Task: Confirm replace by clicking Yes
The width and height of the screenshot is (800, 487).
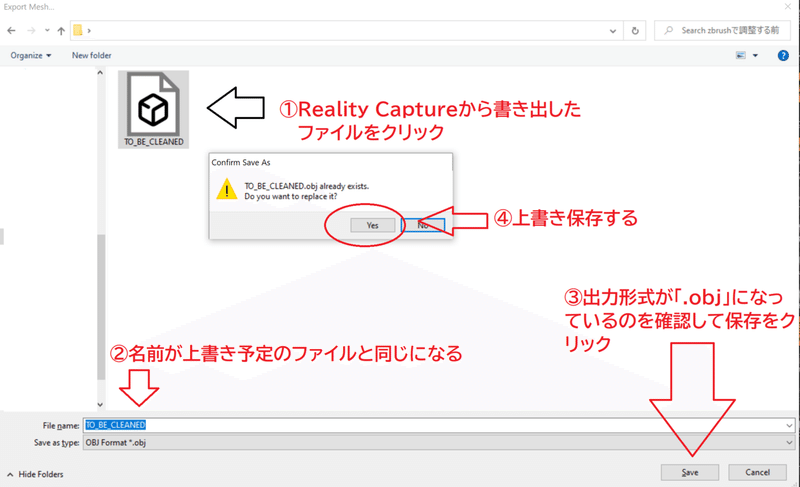Action: coord(372,225)
